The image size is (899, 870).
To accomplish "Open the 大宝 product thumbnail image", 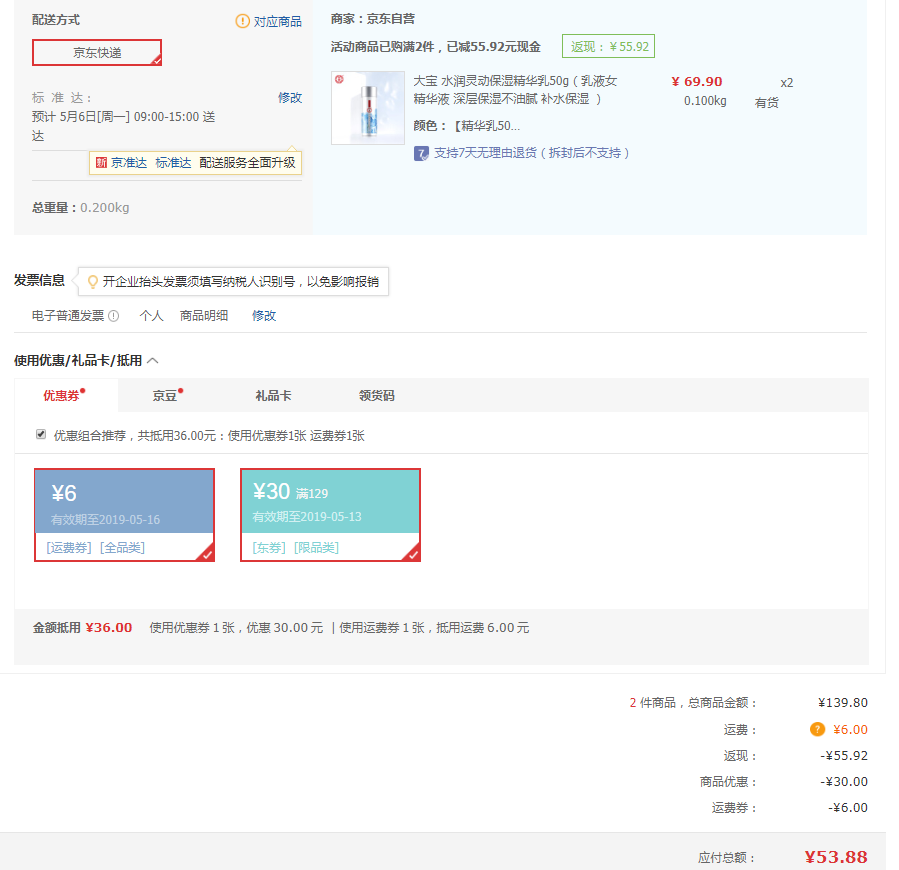I will pyautogui.click(x=368, y=108).
